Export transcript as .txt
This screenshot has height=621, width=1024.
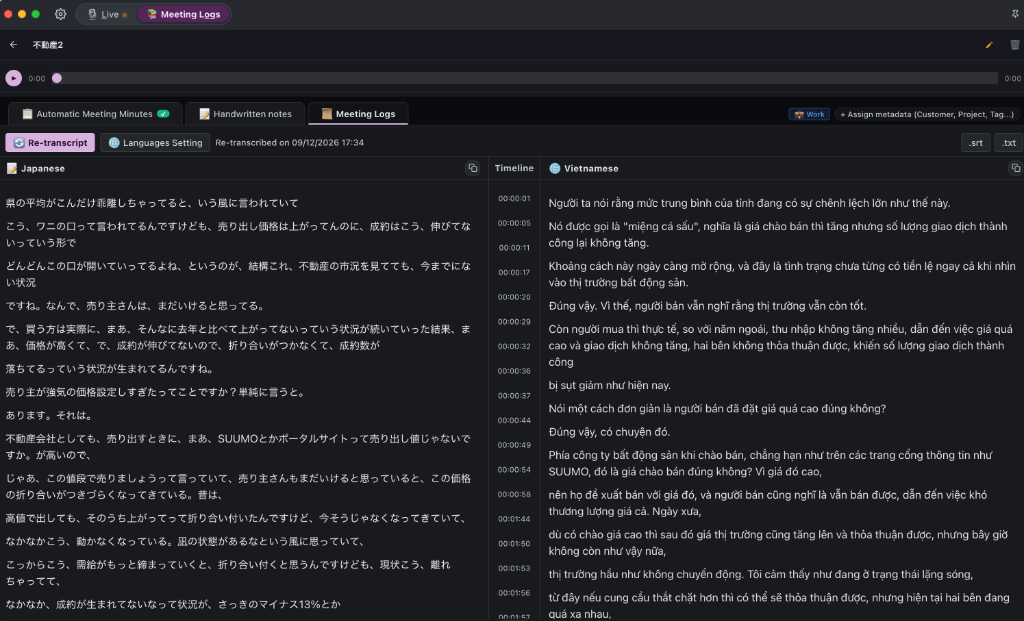click(x=1008, y=142)
